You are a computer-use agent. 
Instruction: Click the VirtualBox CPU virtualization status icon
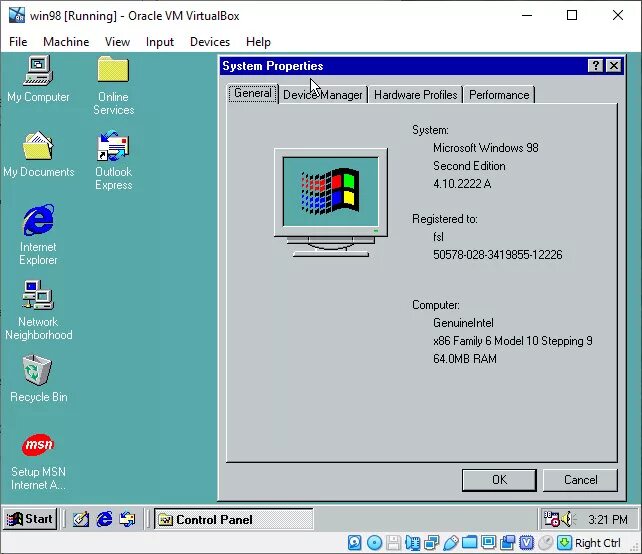click(527, 543)
